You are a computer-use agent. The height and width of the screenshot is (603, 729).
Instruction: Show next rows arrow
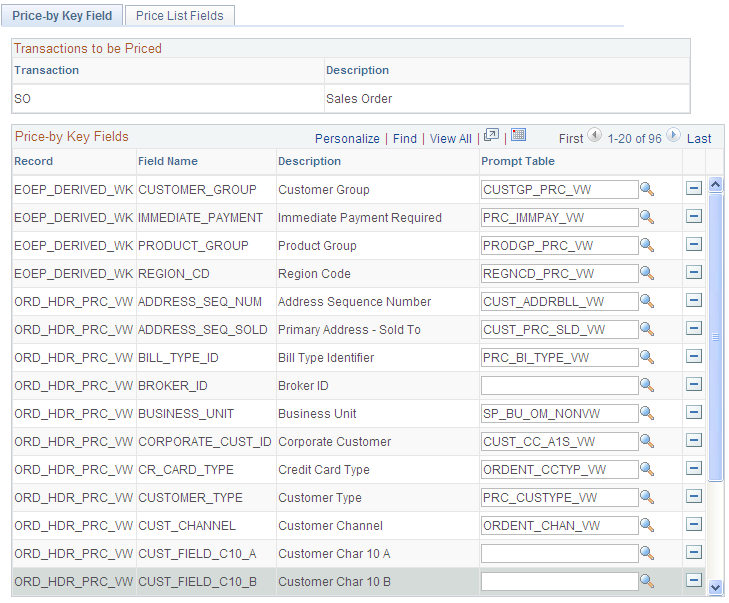point(673,135)
